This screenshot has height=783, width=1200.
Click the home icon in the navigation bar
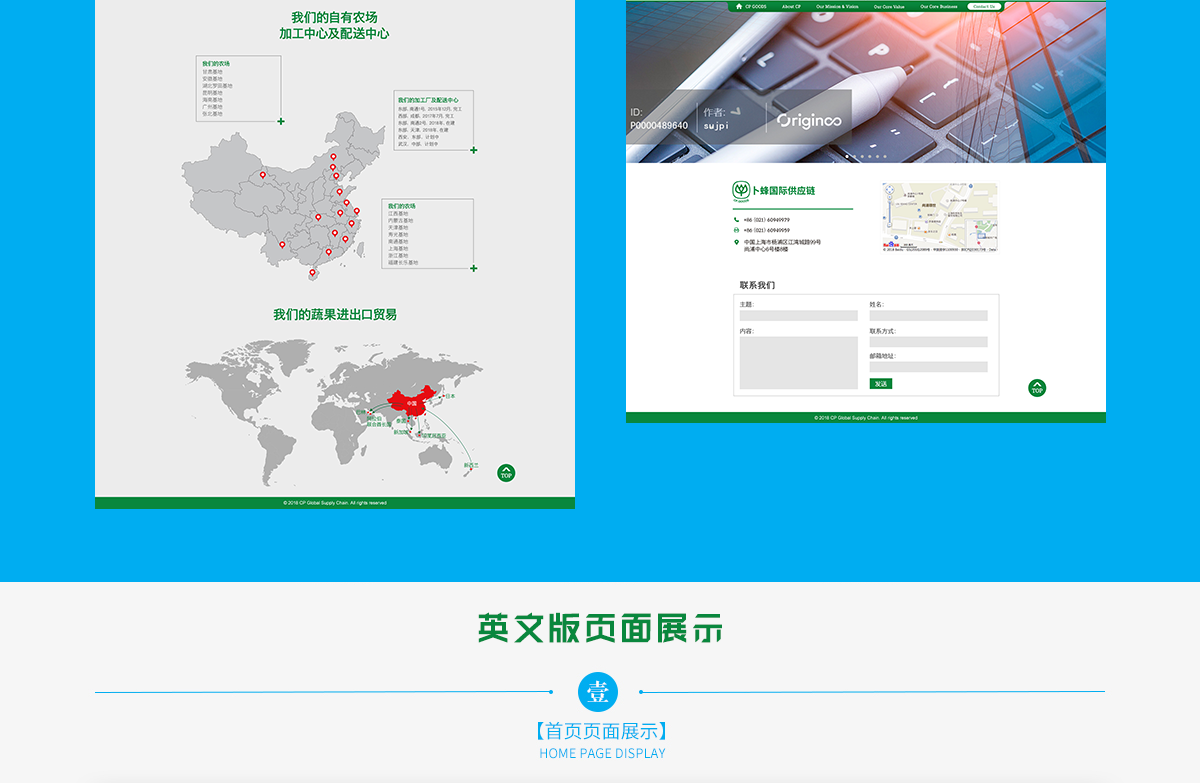point(738,6)
